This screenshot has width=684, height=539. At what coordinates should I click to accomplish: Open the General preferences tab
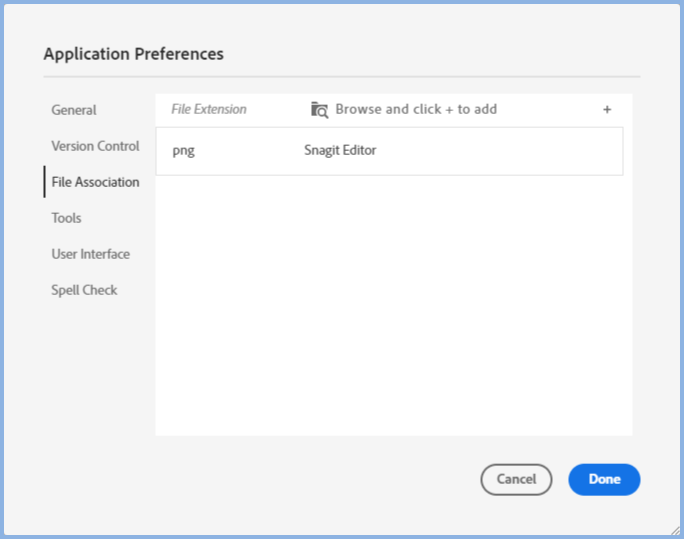click(74, 110)
